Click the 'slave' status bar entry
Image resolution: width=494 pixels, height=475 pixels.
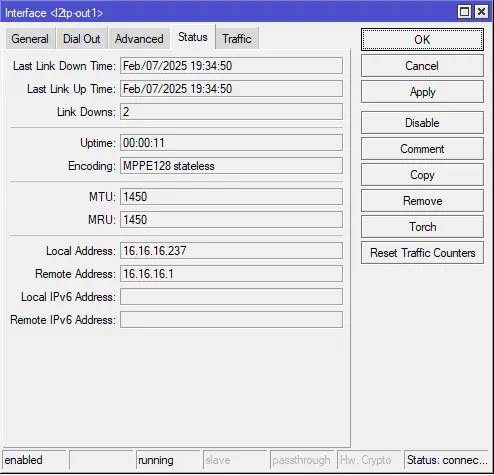(235, 460)
